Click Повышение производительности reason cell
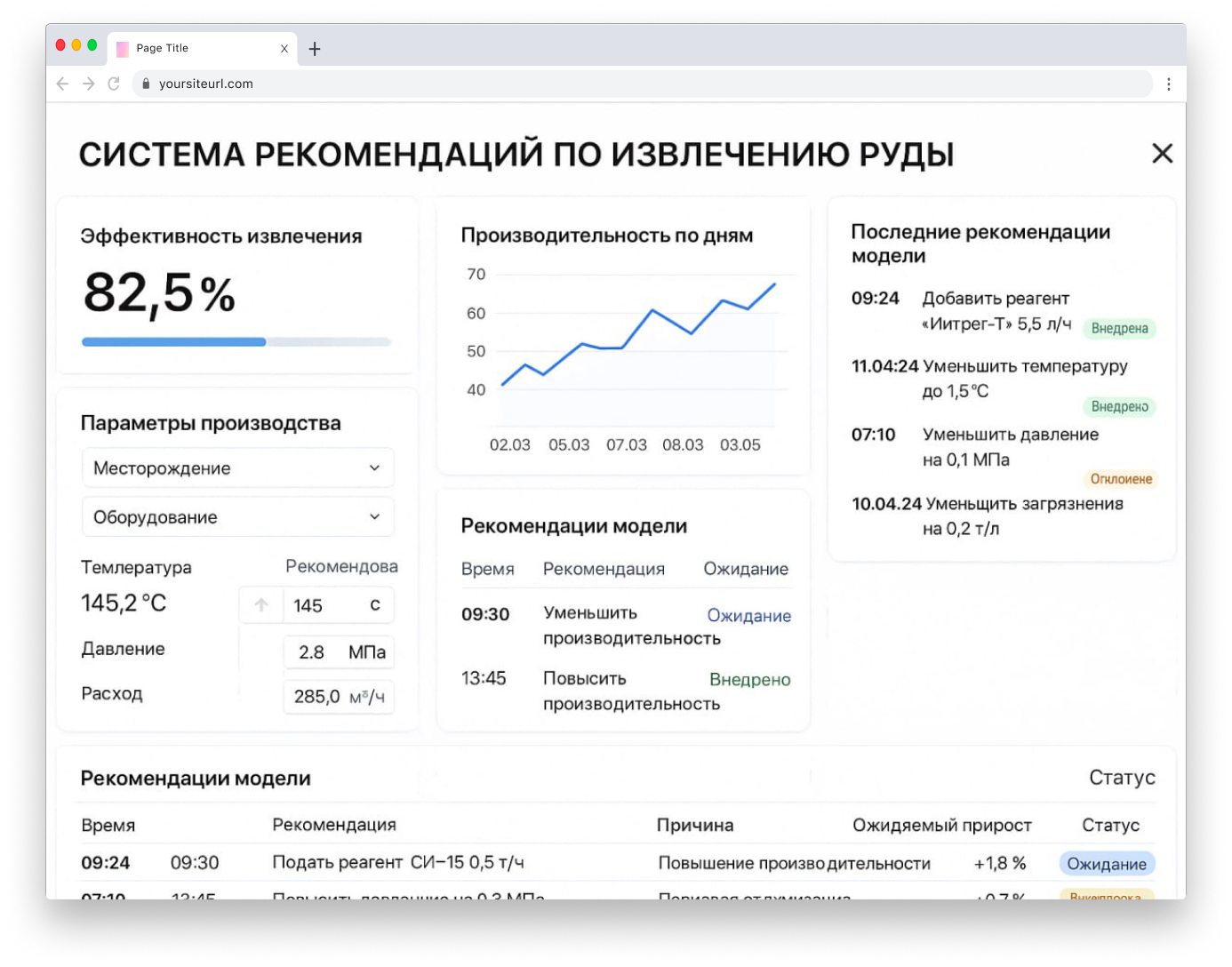The image size is (1232, 967). 794,863
